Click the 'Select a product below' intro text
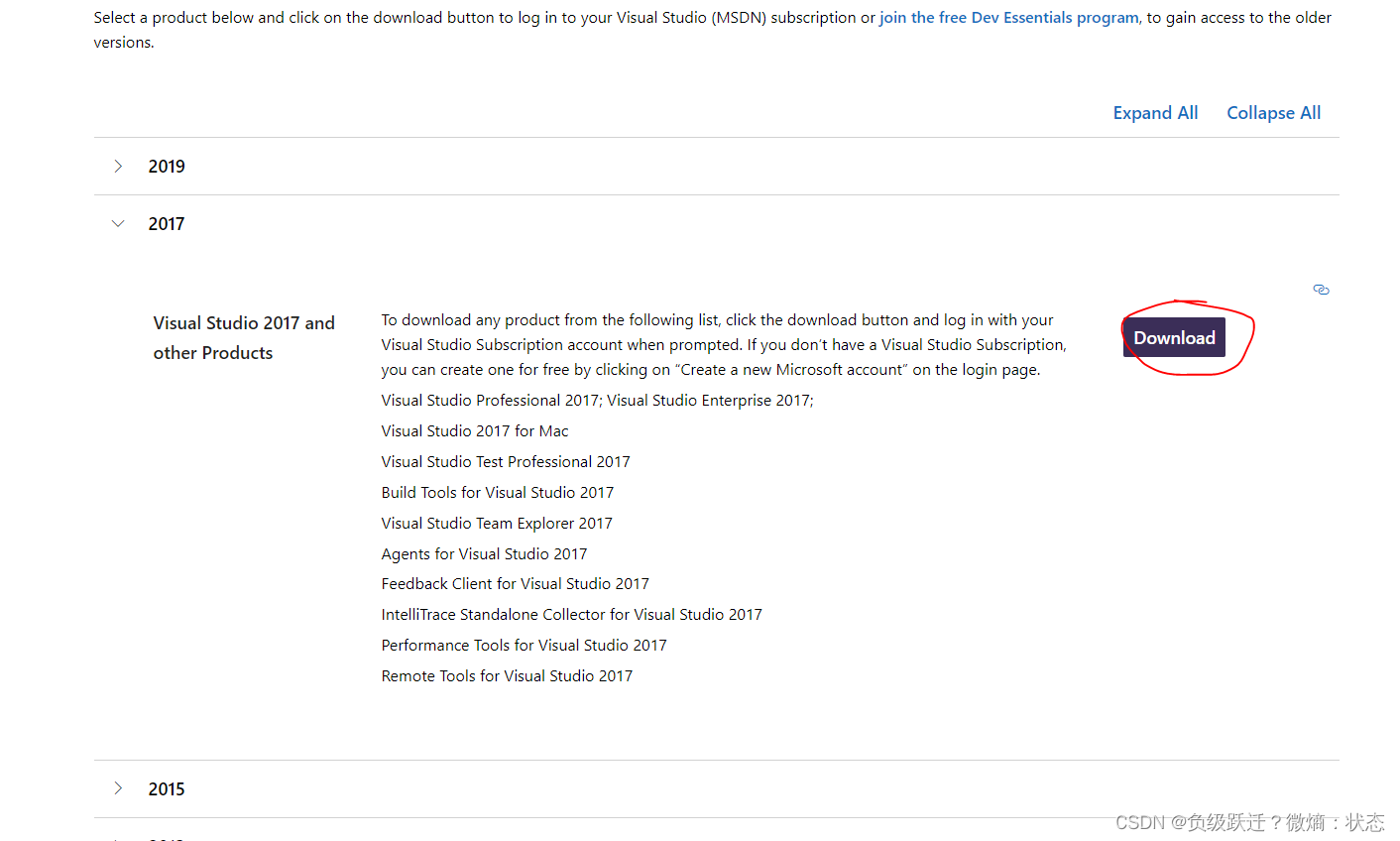 coord(713,30)
